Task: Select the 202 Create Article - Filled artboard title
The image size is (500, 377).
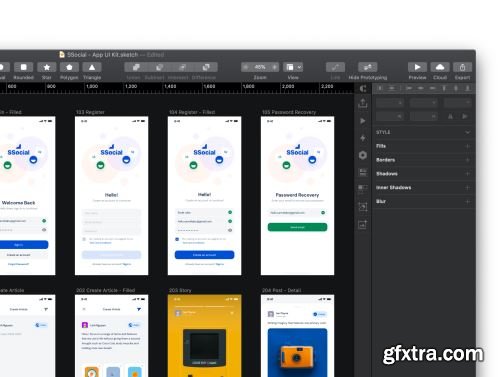Action: coord(105,290)
